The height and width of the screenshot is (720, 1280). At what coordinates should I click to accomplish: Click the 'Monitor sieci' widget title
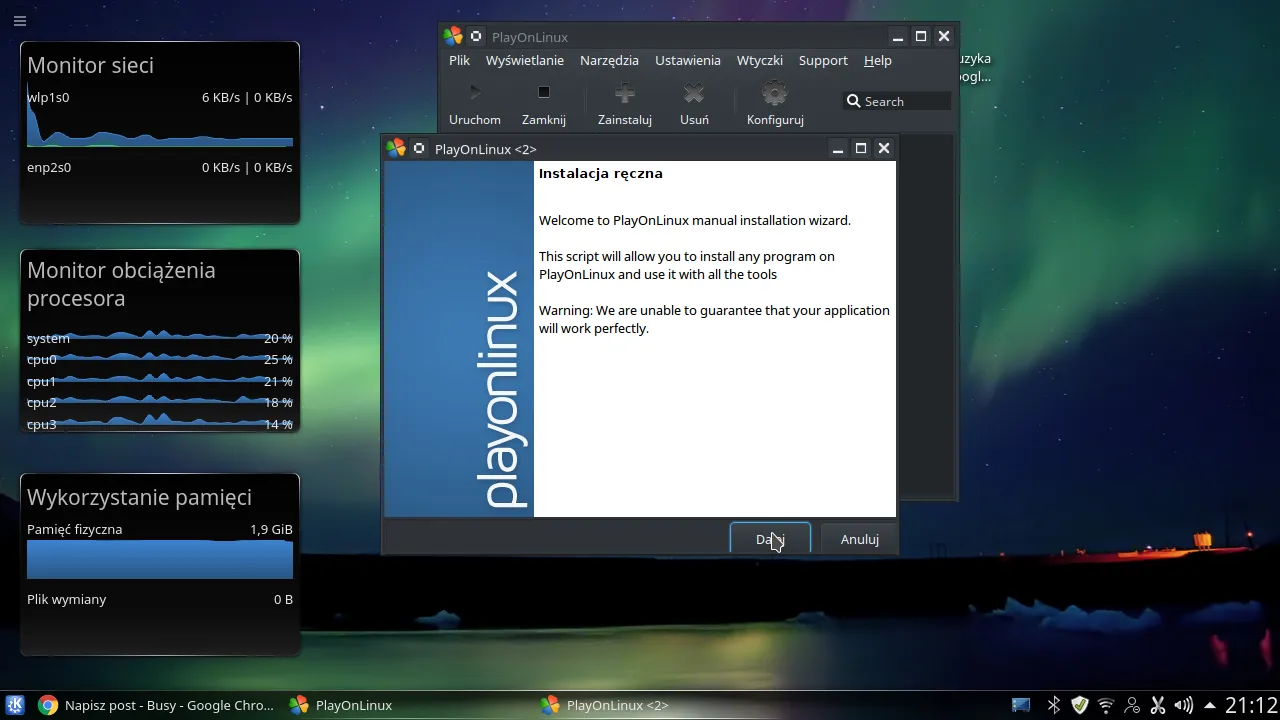click(x=90, y=65)
